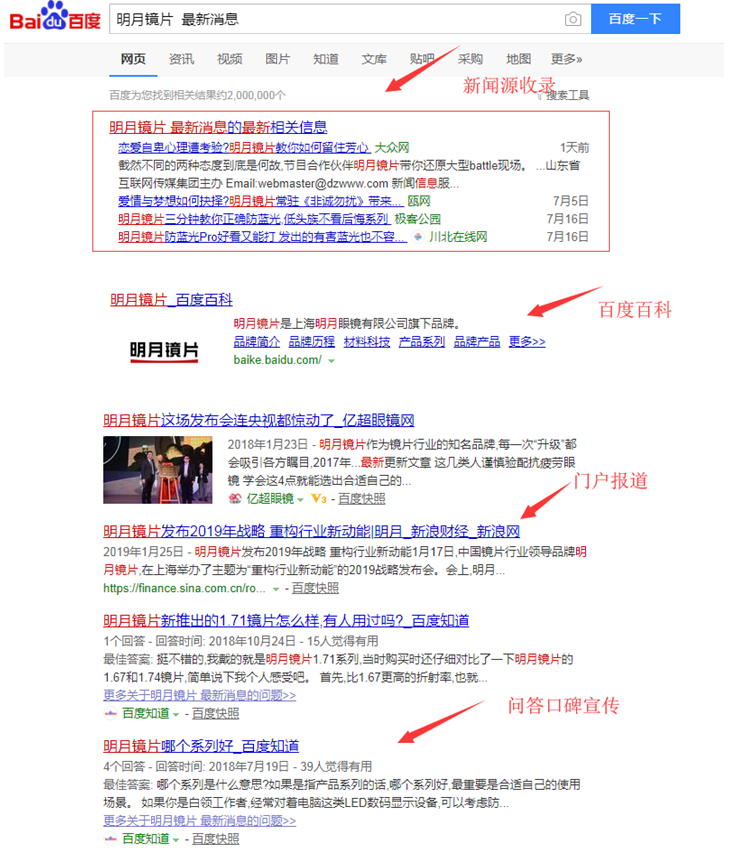Click the press conference photo thumbnail

tap(158, 469)
